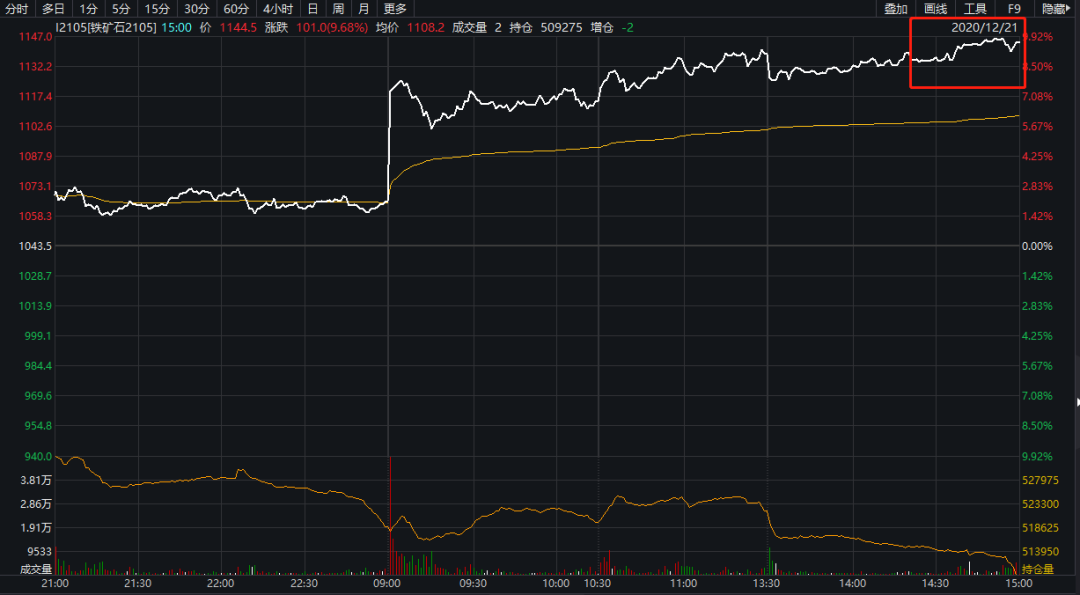Image resolution: width=1080 pixels, height=595 pixels.
Task: Click the small arrow on right edge
Action: (x=1077, y=401)
